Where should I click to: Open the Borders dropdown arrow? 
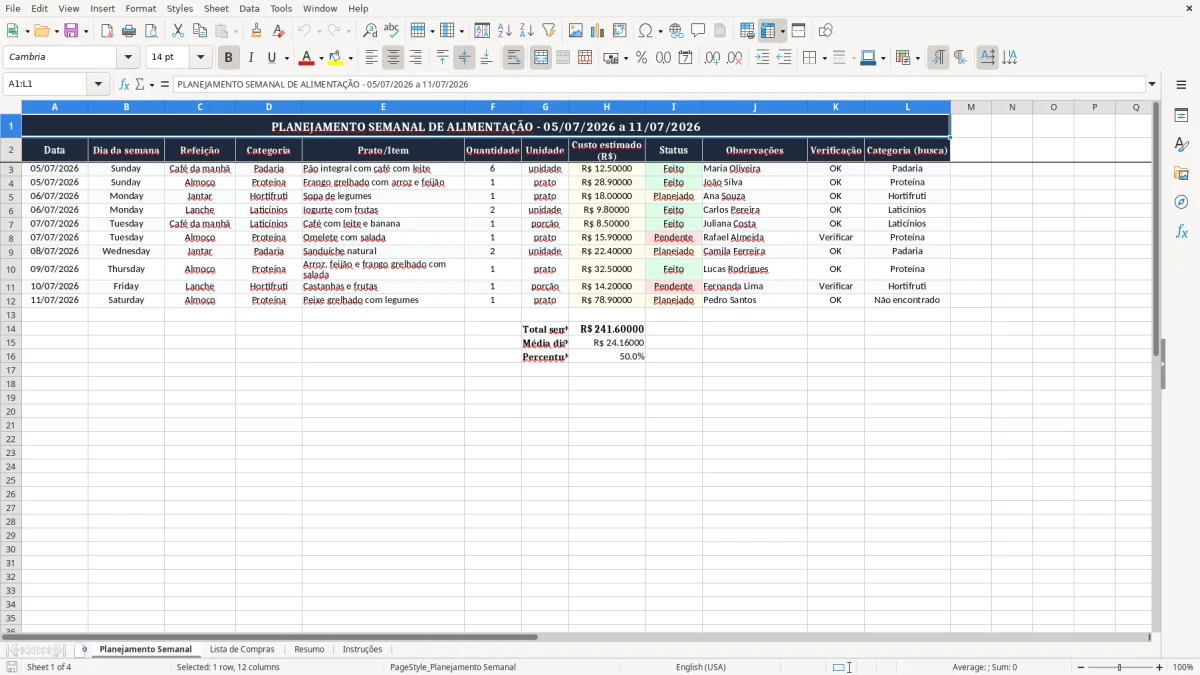824,58
